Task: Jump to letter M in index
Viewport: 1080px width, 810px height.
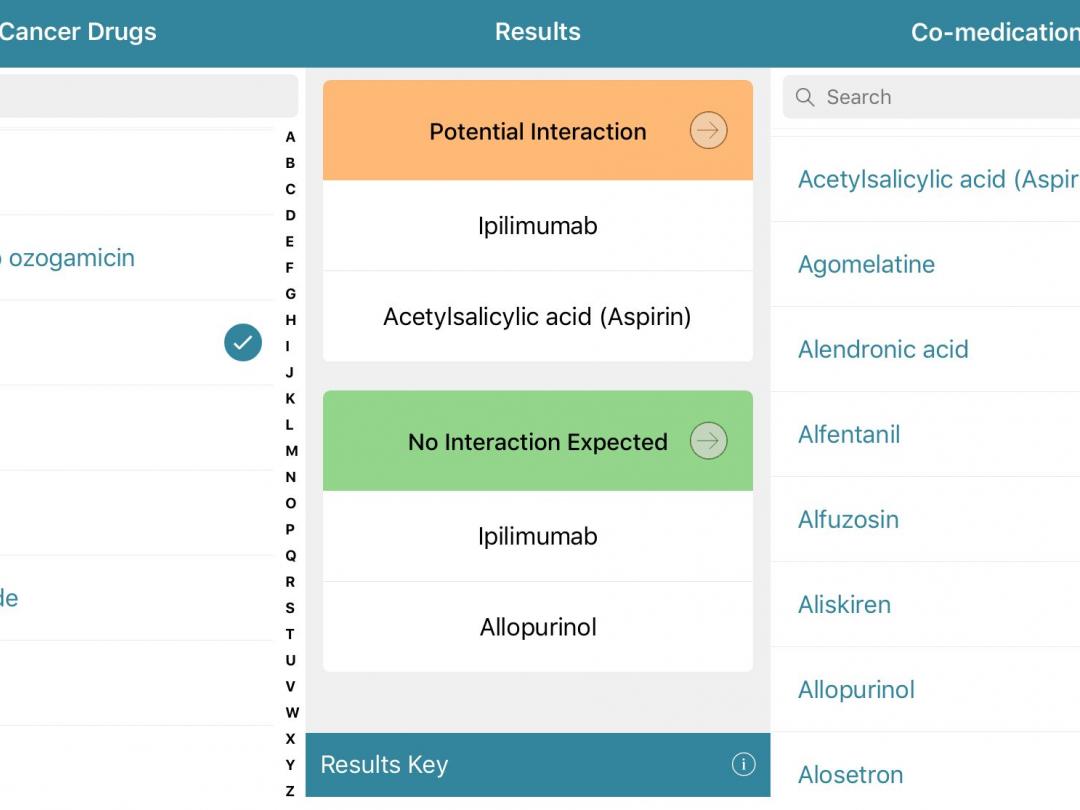Action: (291, 451)
